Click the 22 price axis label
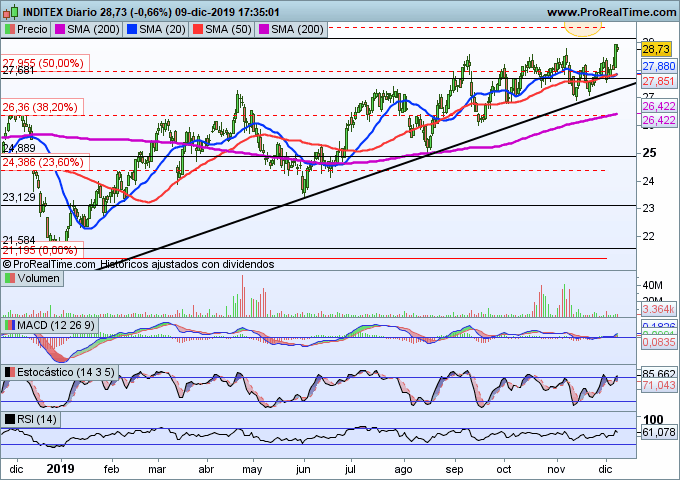 point(648,236)
